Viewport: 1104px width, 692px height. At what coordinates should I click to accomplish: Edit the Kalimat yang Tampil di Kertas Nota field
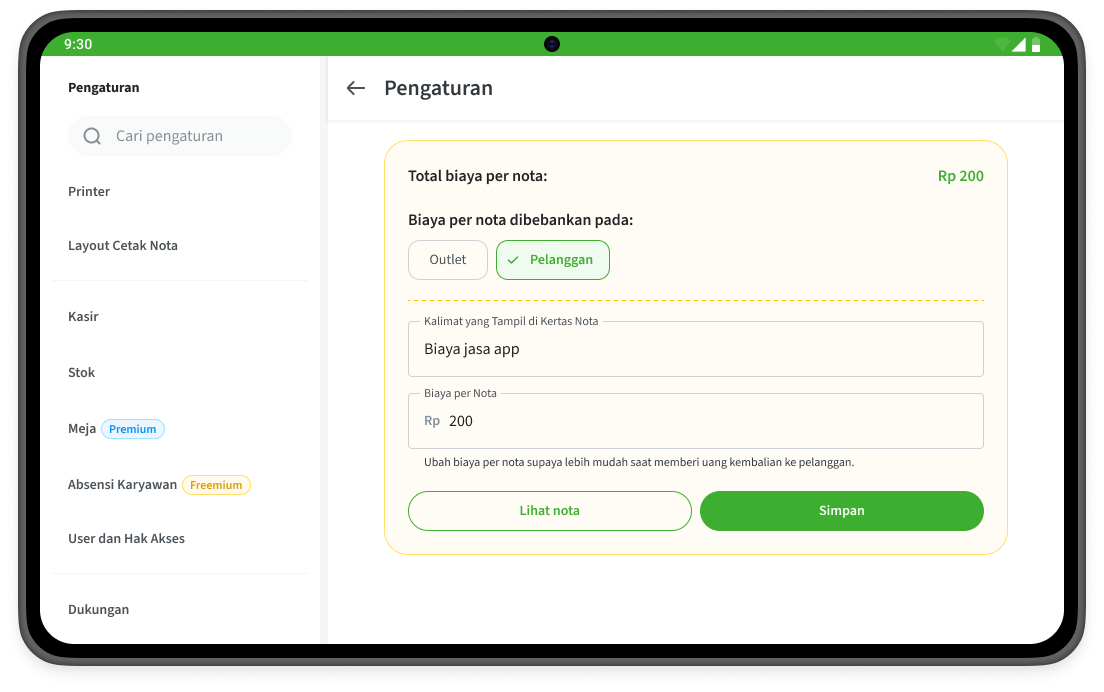click(696, 349)
